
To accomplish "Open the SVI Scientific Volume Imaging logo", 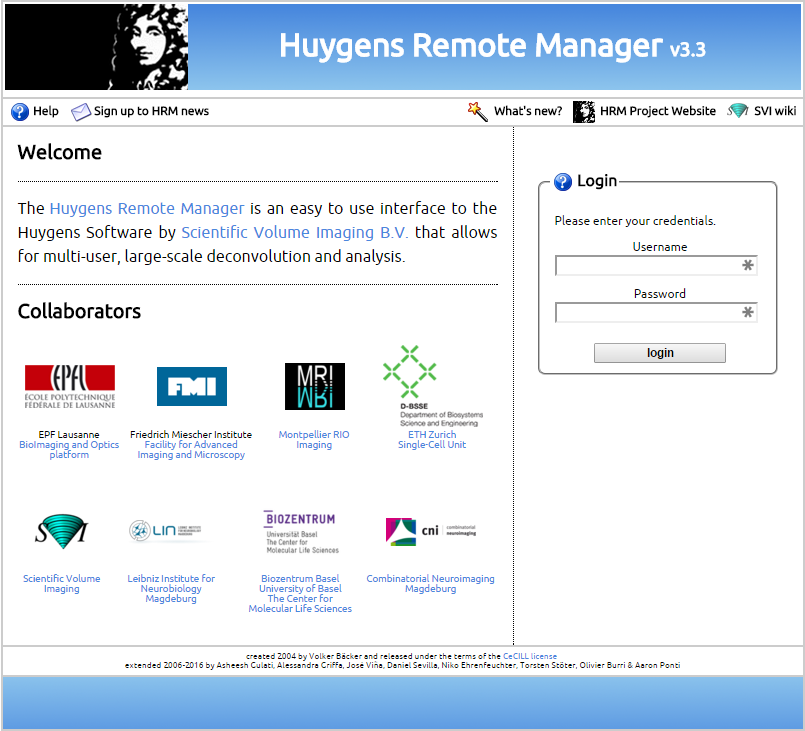I will [x=62, y=531].
